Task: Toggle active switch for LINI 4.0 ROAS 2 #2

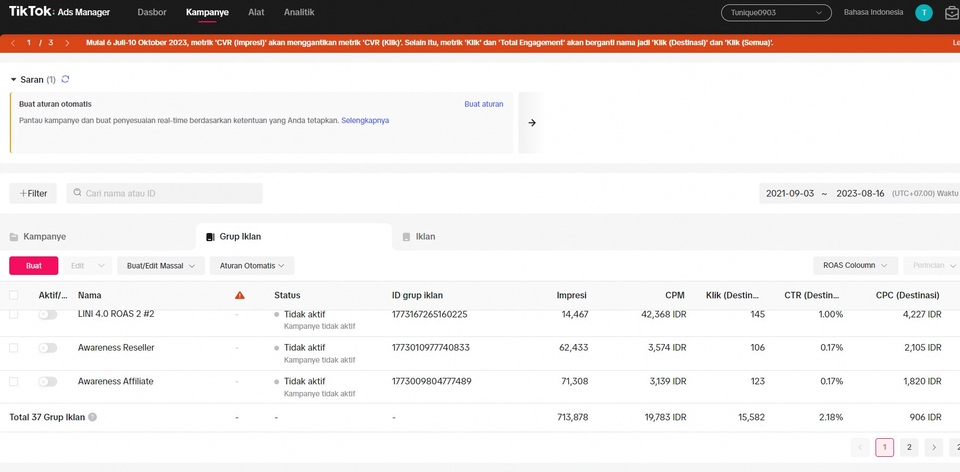Action: (x=48, y=314)
